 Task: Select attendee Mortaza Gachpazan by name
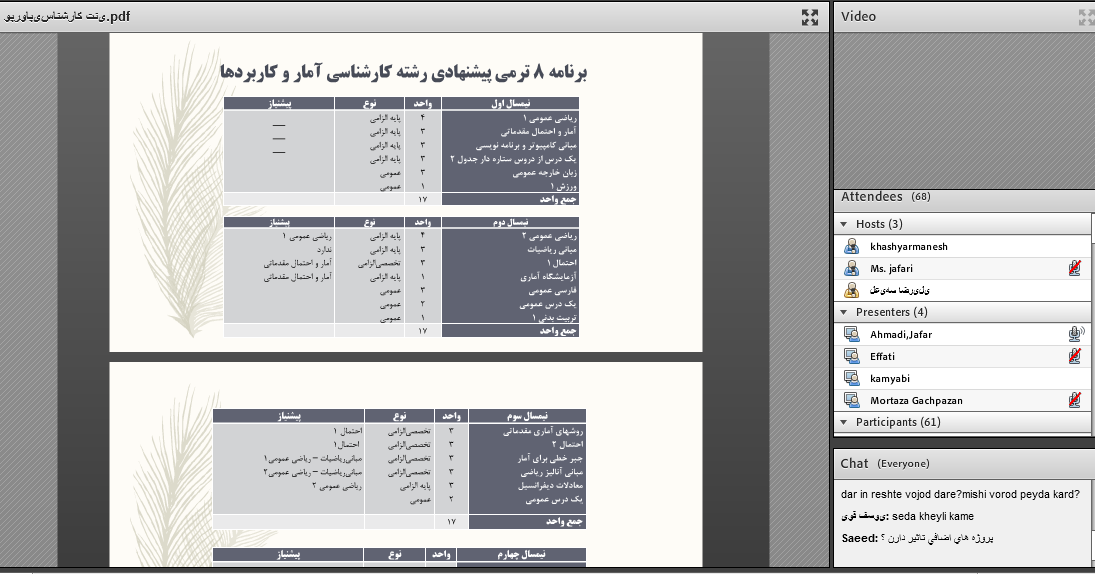[914, 400]
